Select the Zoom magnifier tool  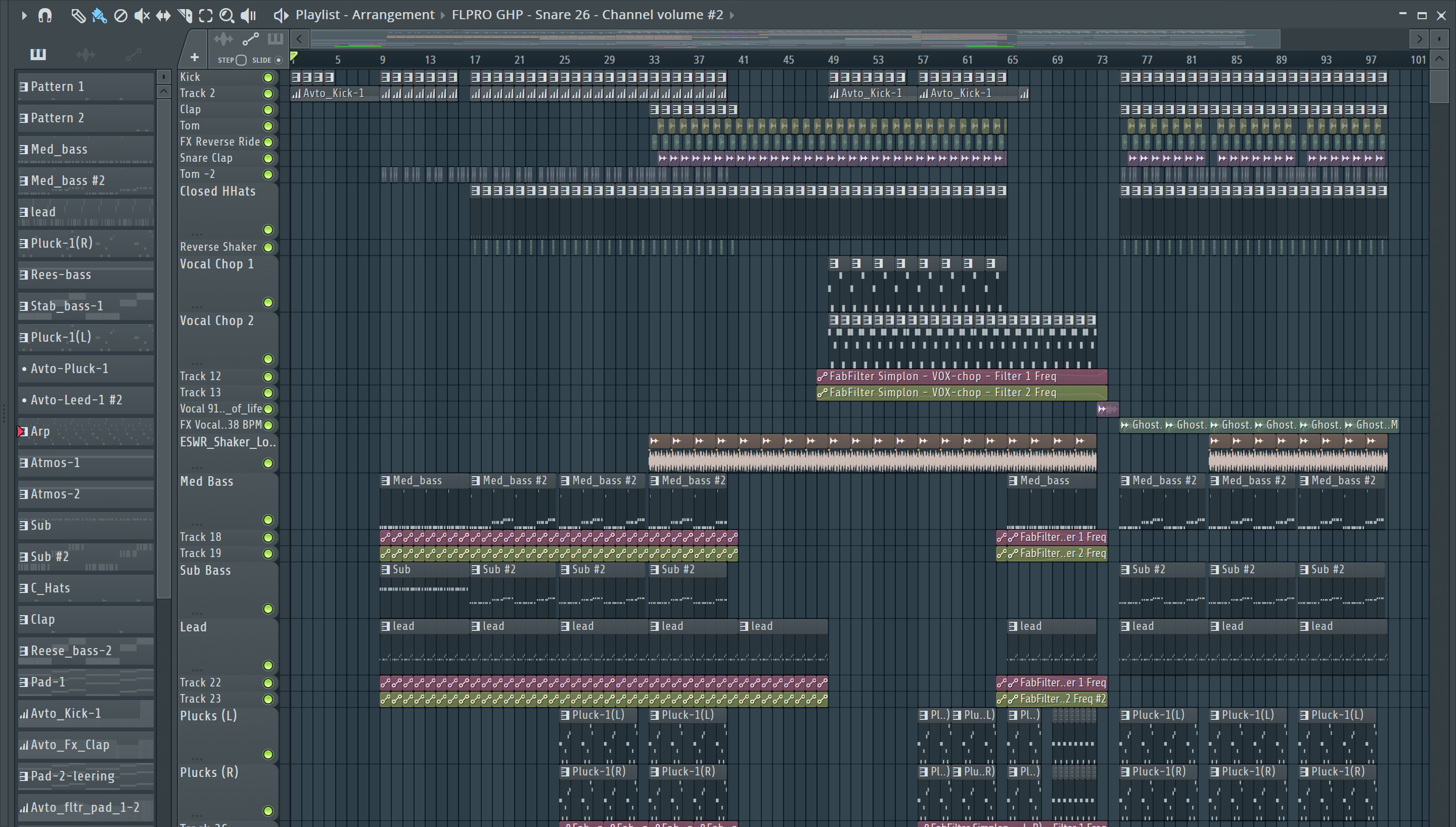[x=226, y=15]
